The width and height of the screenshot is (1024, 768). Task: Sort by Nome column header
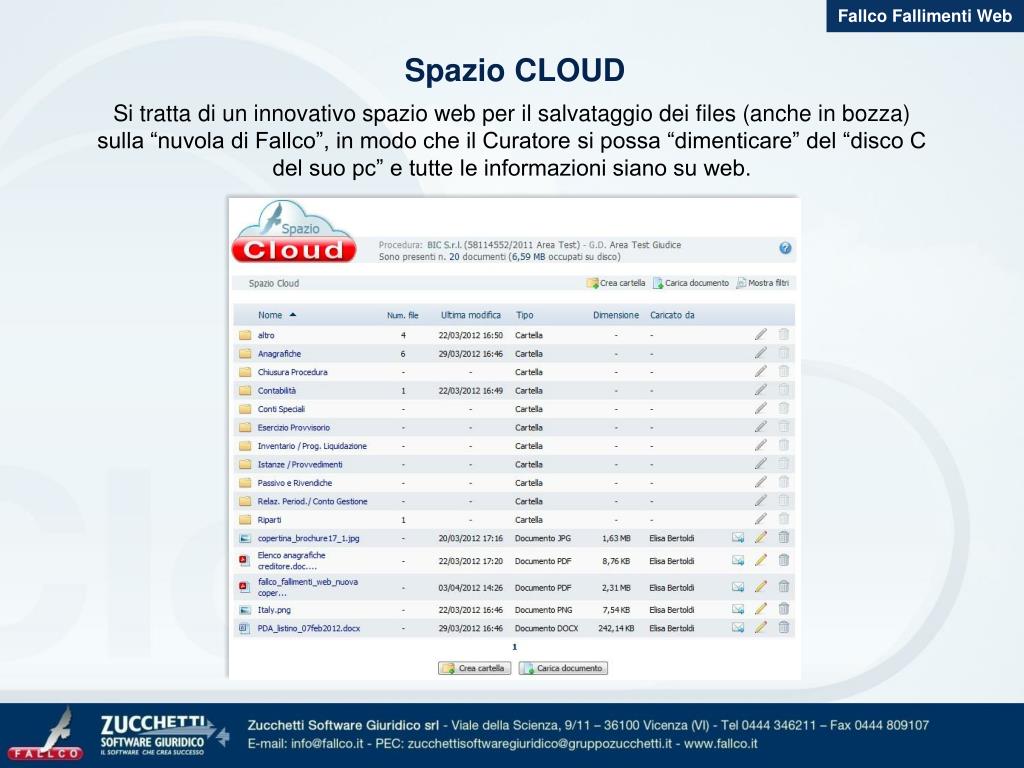[x=270, y=315]
